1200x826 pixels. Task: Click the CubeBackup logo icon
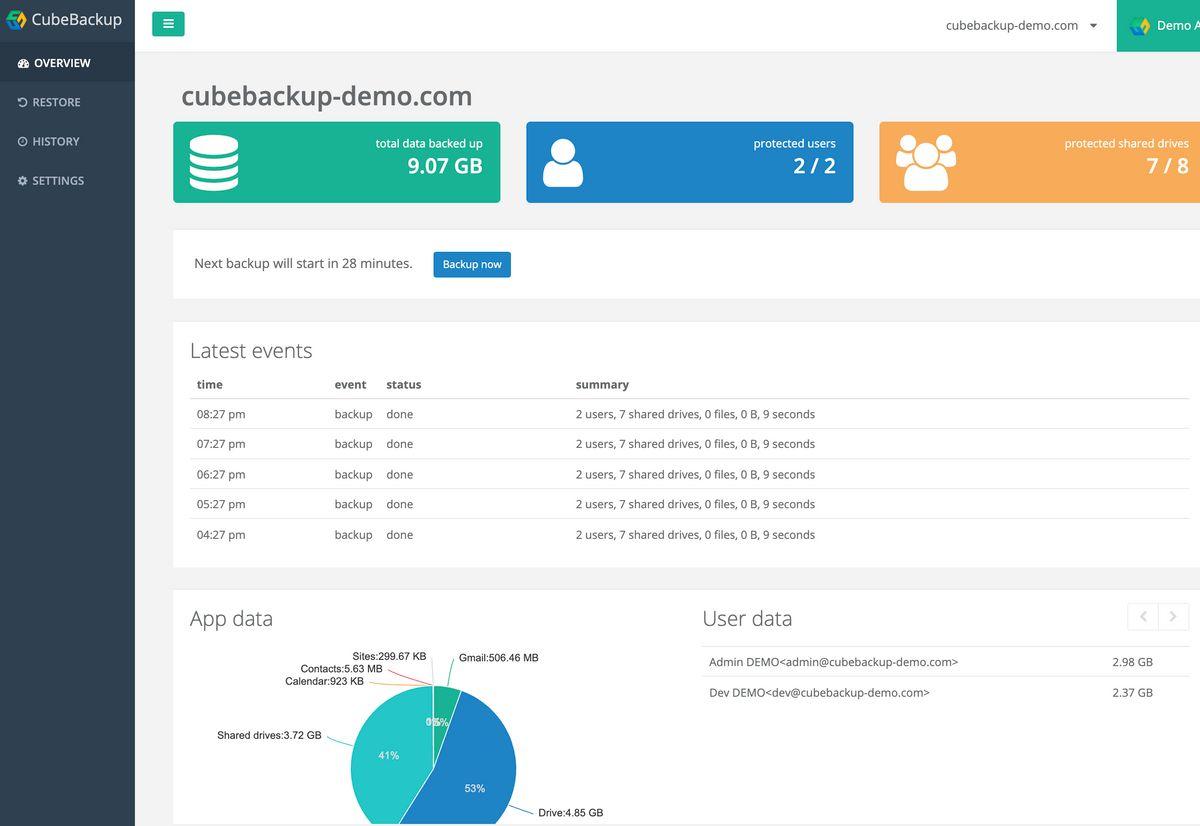tap(16, 20)
